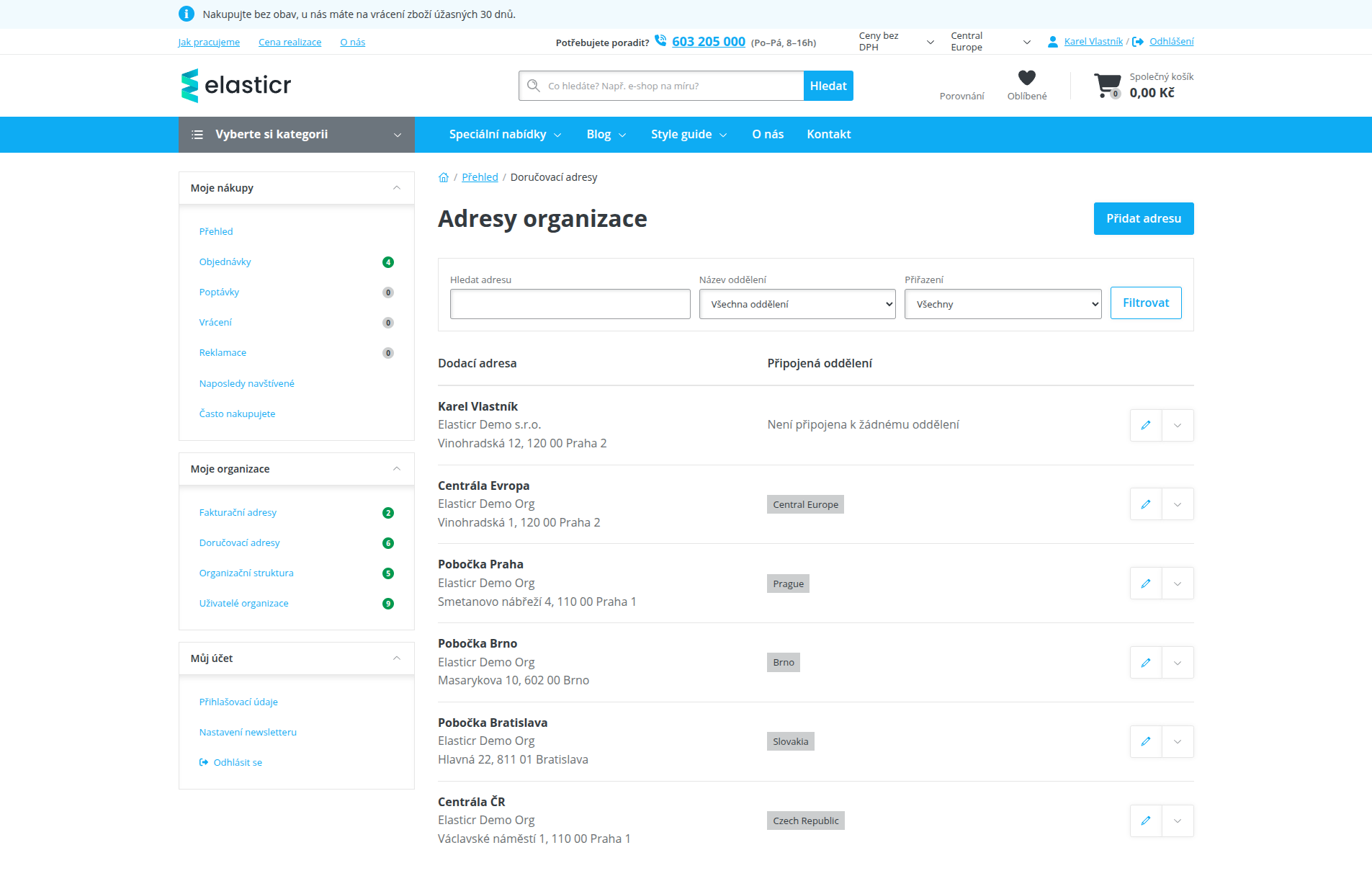1372x894 pixels.
Task: Open the shopping cart icon
Action: pos(1108,85)
